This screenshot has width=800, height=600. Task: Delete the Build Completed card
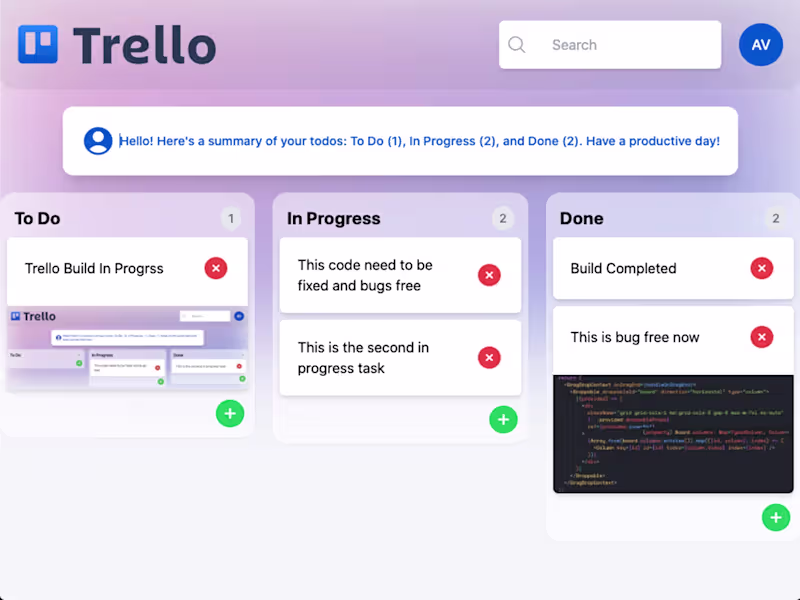[x=762, y=268]
